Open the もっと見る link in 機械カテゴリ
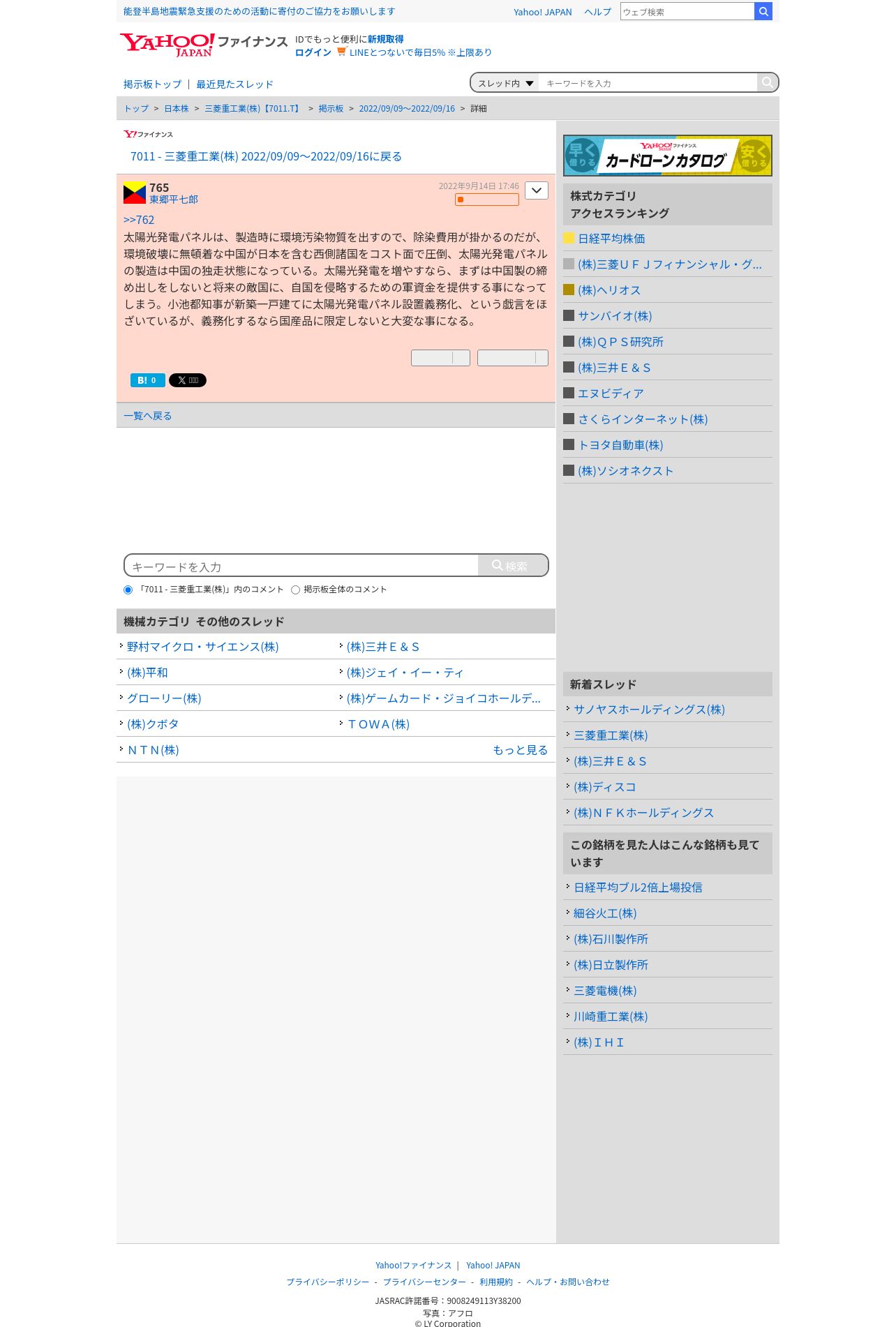This screenshot has height=1327, width=896. 520,750
